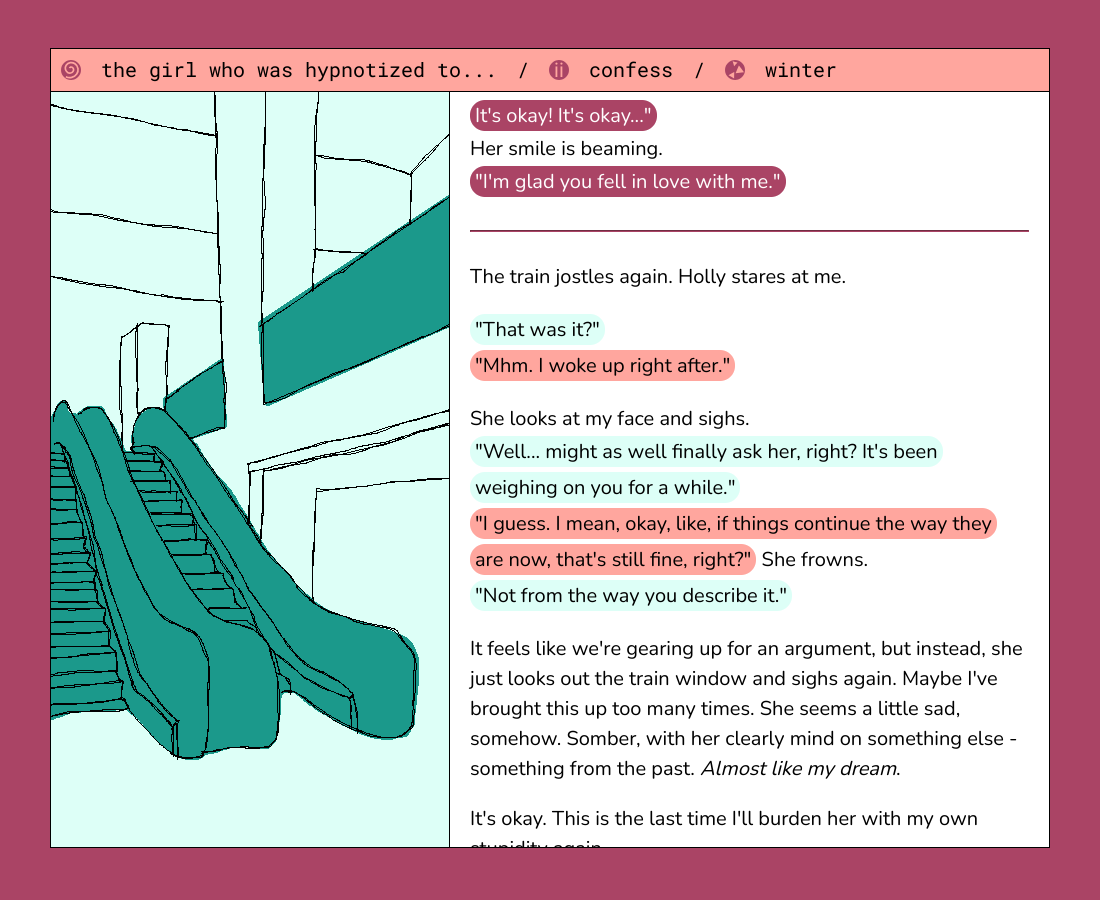Select the confess breadcrumb item
The height and width of the screenshot is (900, 1100).
630,70
